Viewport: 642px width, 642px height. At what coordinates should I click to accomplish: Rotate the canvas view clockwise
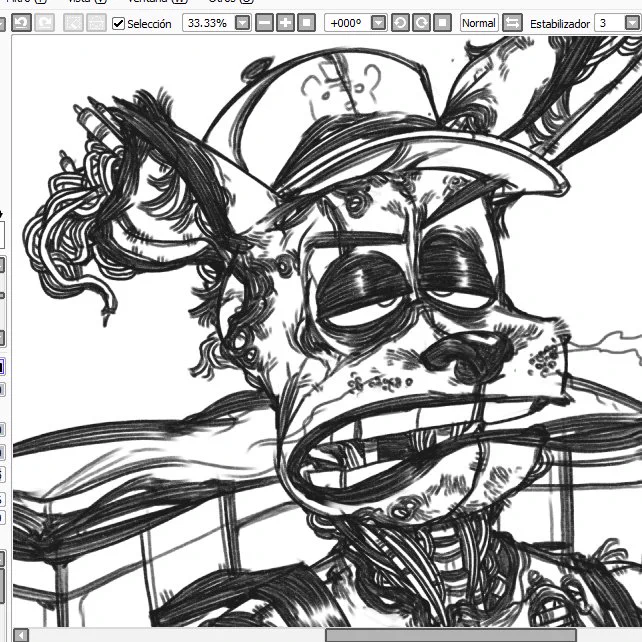[x=421, y=23]
